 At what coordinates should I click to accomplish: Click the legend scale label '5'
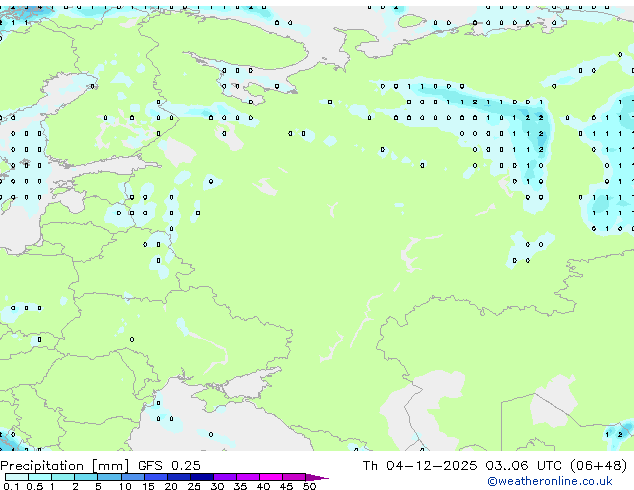pyautogui.click(x=98, y=486)
